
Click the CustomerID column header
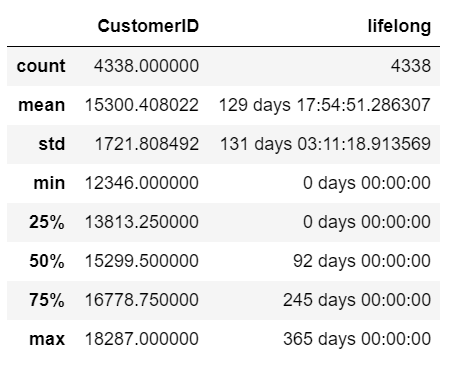[x=148, y=26]
